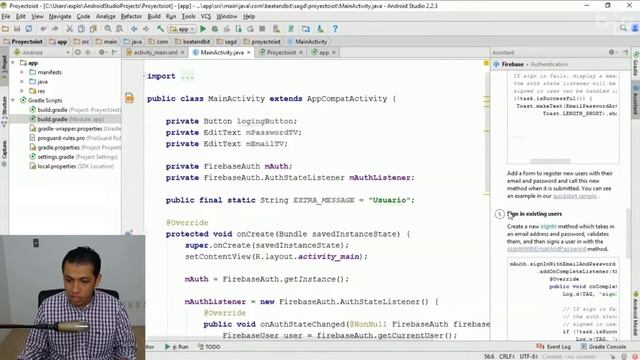Open the Event Log
This screenshot has height=360, width=640.
(553, 347)
